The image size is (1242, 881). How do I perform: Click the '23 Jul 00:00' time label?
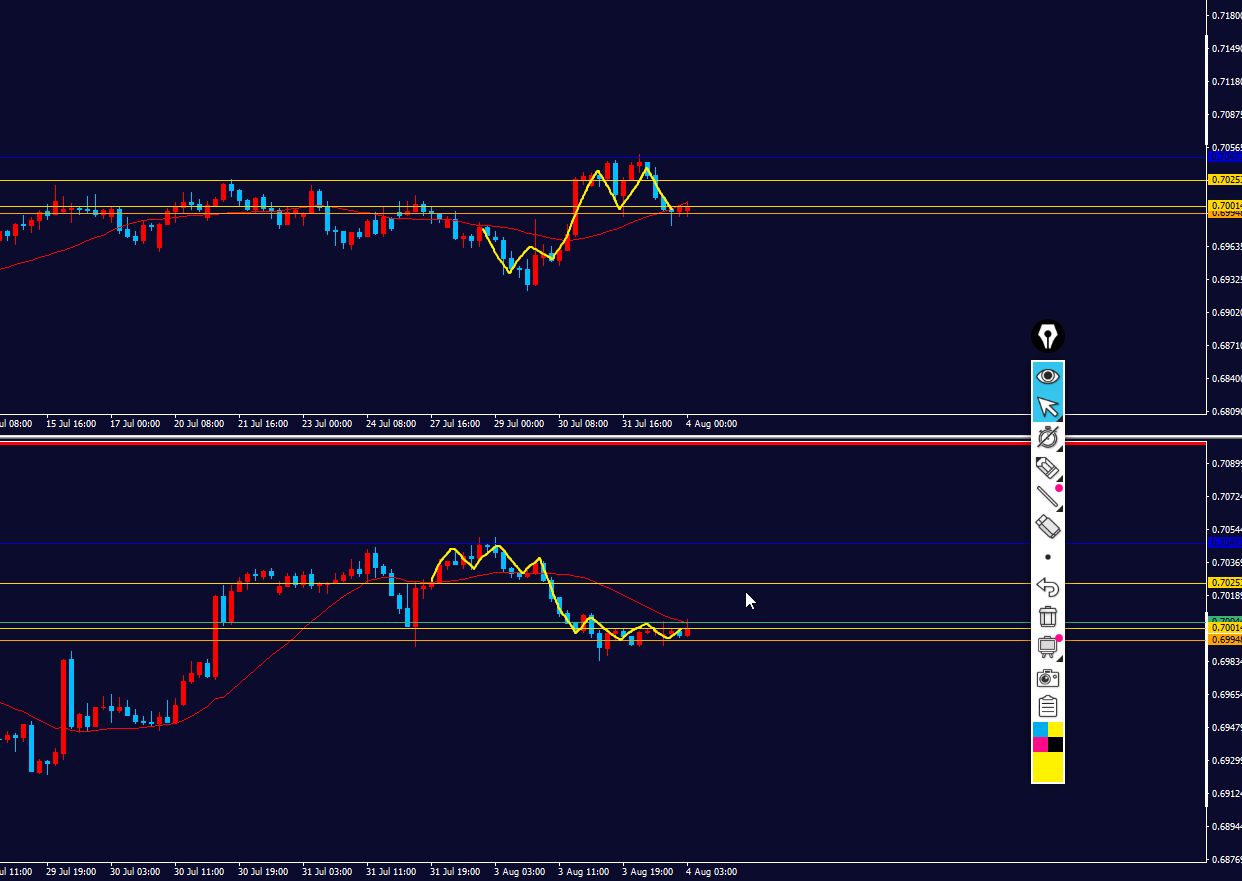coord(327,424)
